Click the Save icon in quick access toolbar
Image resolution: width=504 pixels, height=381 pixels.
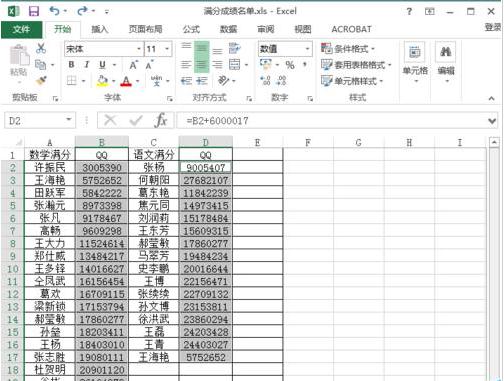tap(34, 12)
